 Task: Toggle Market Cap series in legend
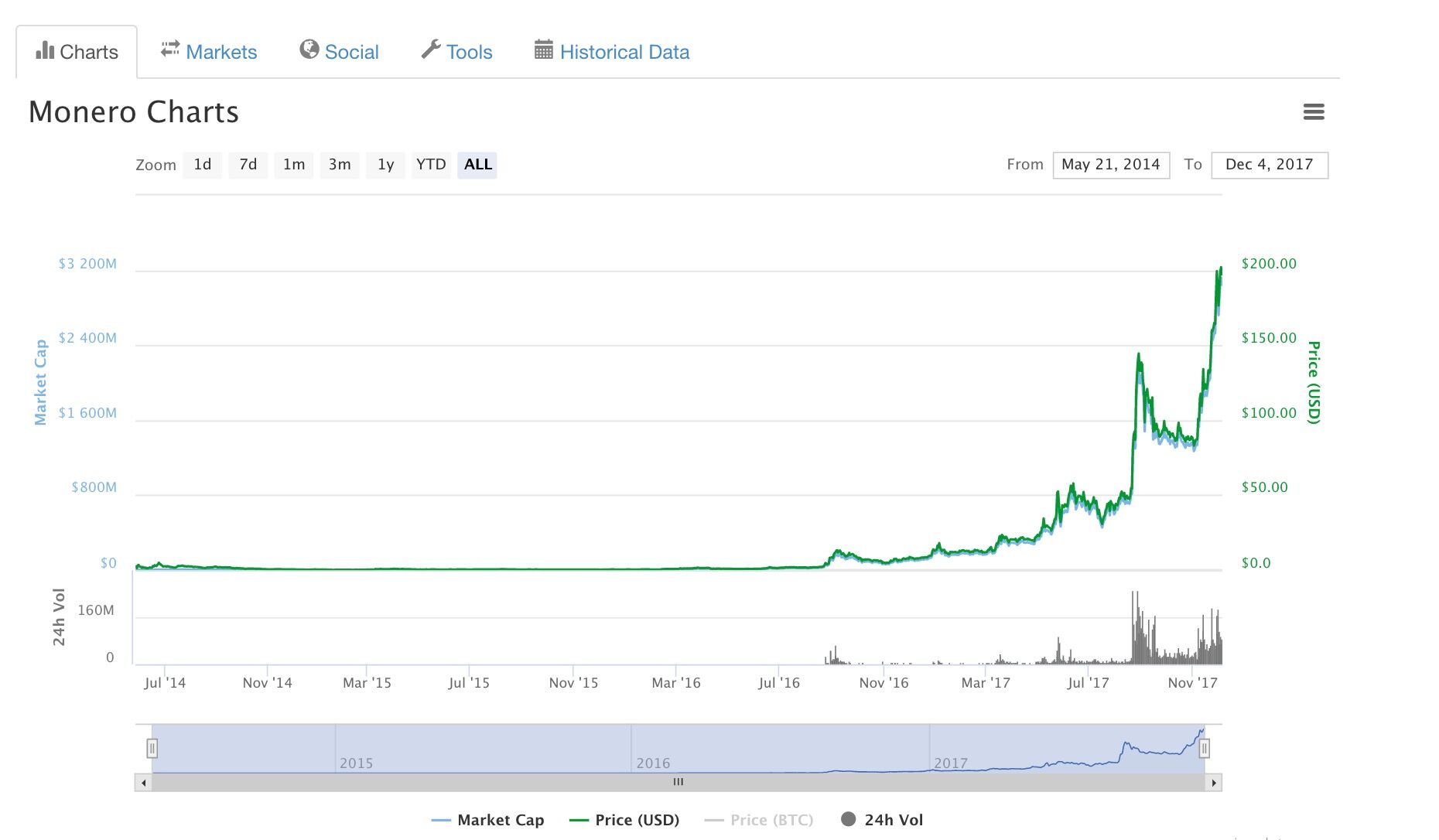click(x=487, y=820)
